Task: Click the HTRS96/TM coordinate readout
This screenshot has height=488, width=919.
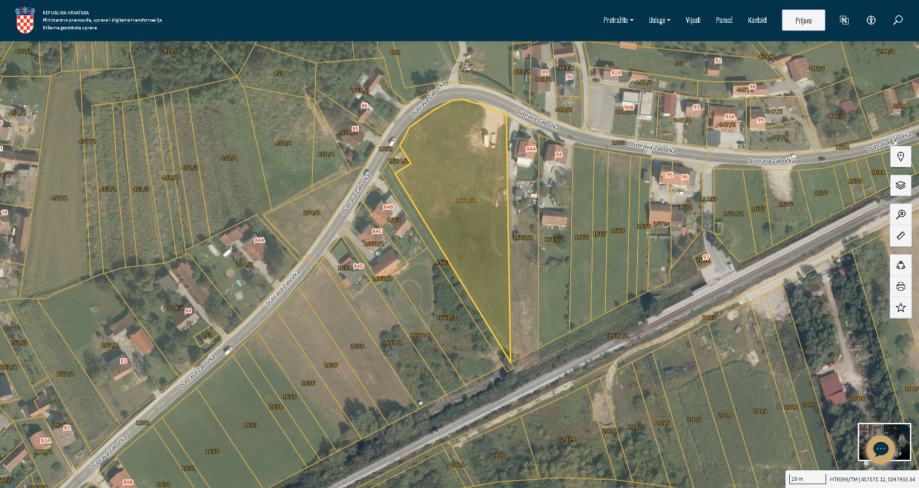Action: tap(872, 479)
